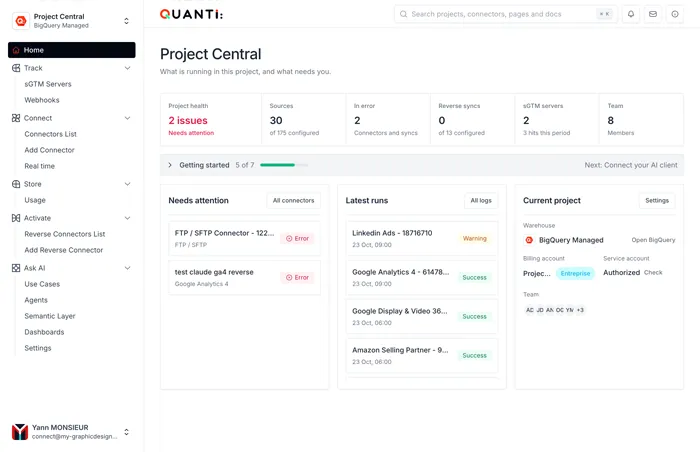Open Settings in sidebar
The height and width of the screenshot is (452, 700).
pos(38,348)
